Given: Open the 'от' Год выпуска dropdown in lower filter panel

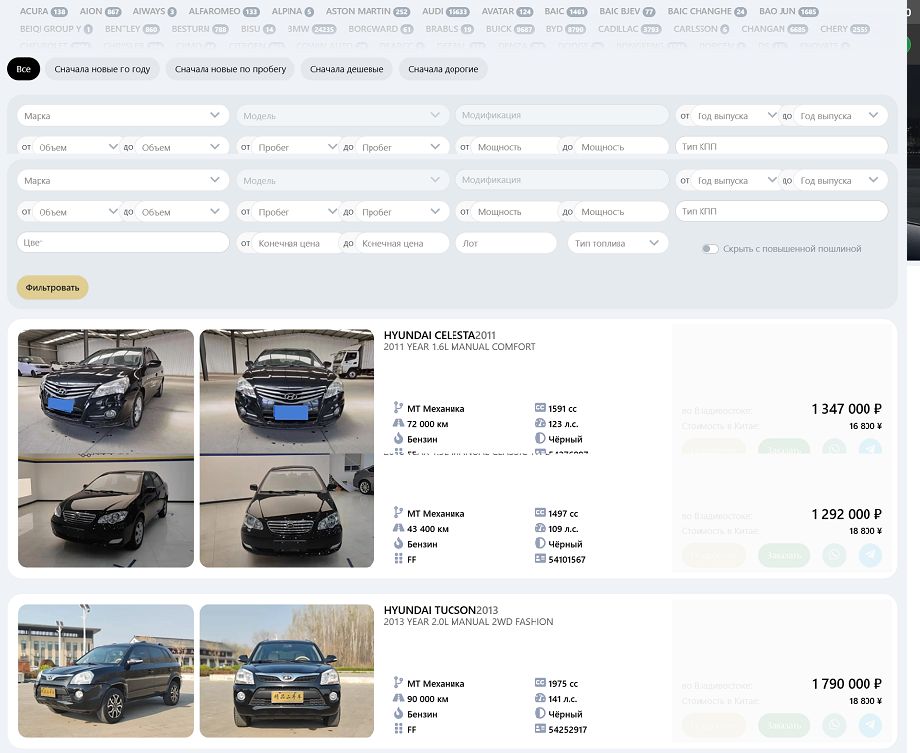Looking at the screenshot, I should point(736,180).
